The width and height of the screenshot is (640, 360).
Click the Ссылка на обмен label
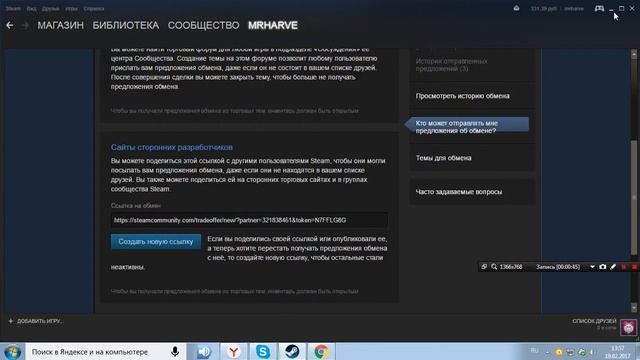point(136,206)
